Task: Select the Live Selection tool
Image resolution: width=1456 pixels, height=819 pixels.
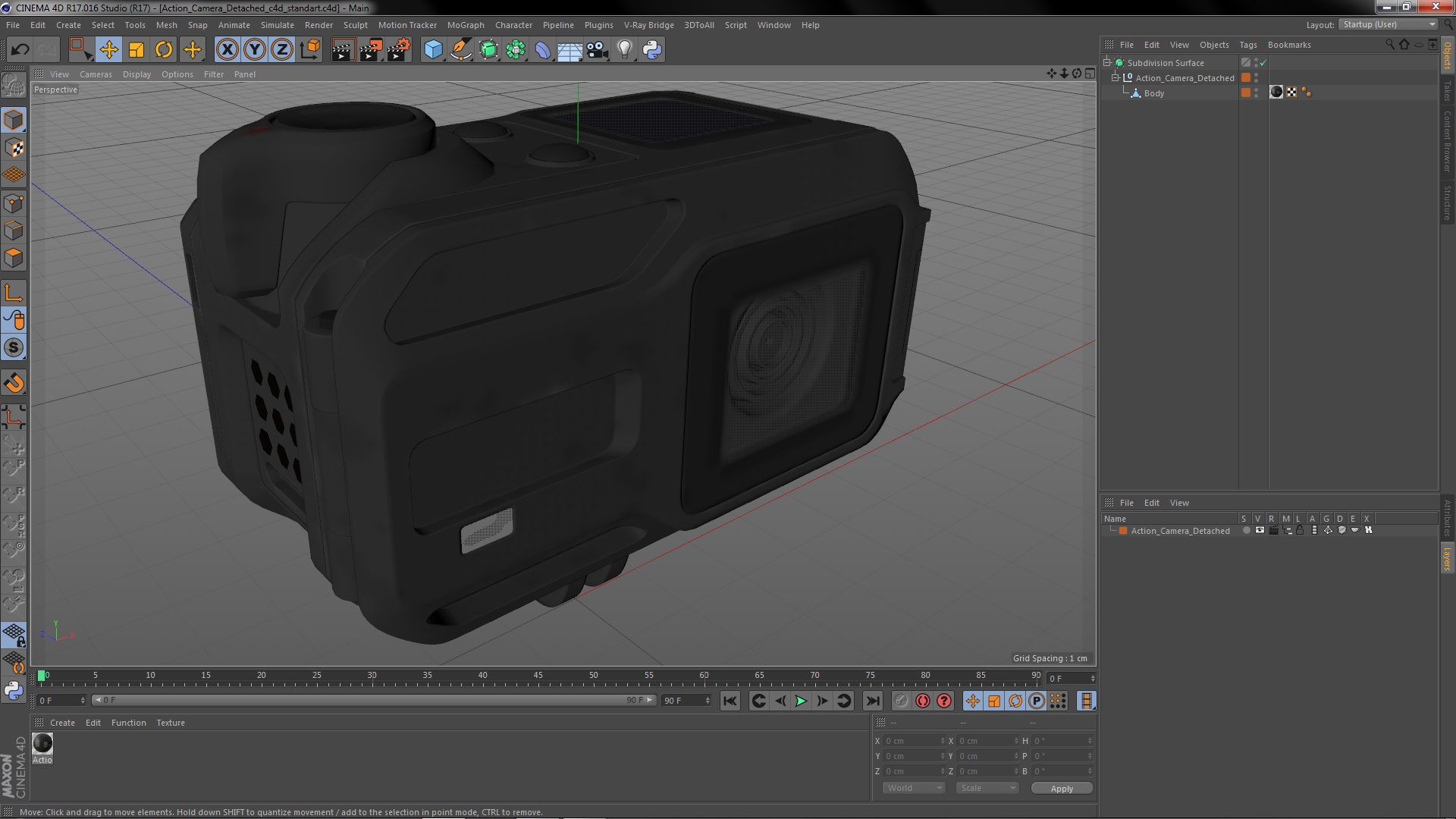Action: tap(80, 50)
